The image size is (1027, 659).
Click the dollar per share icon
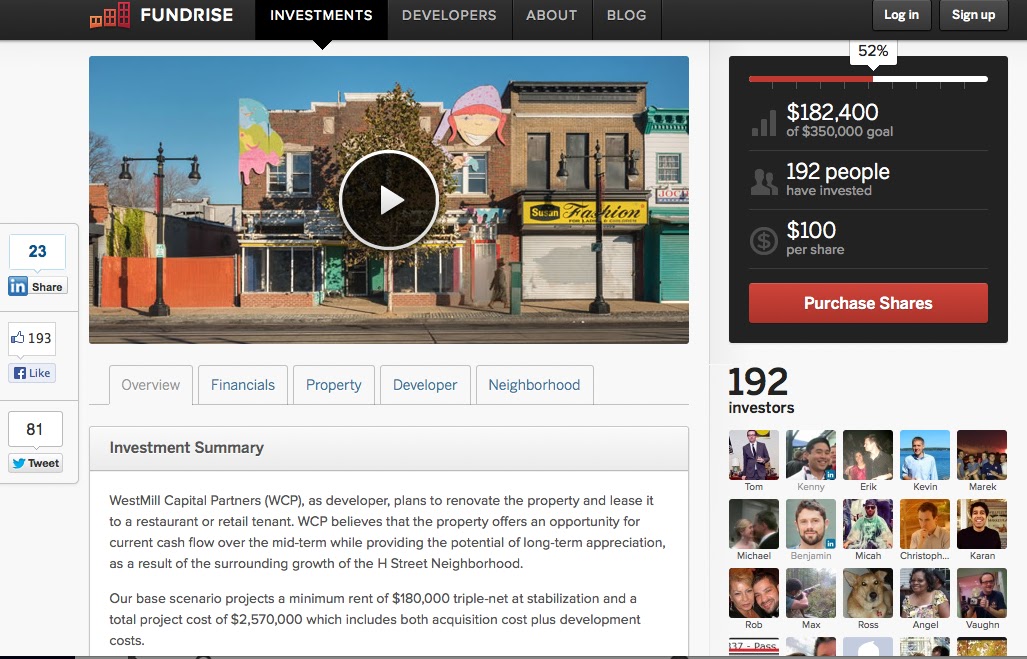pos(764,240)
